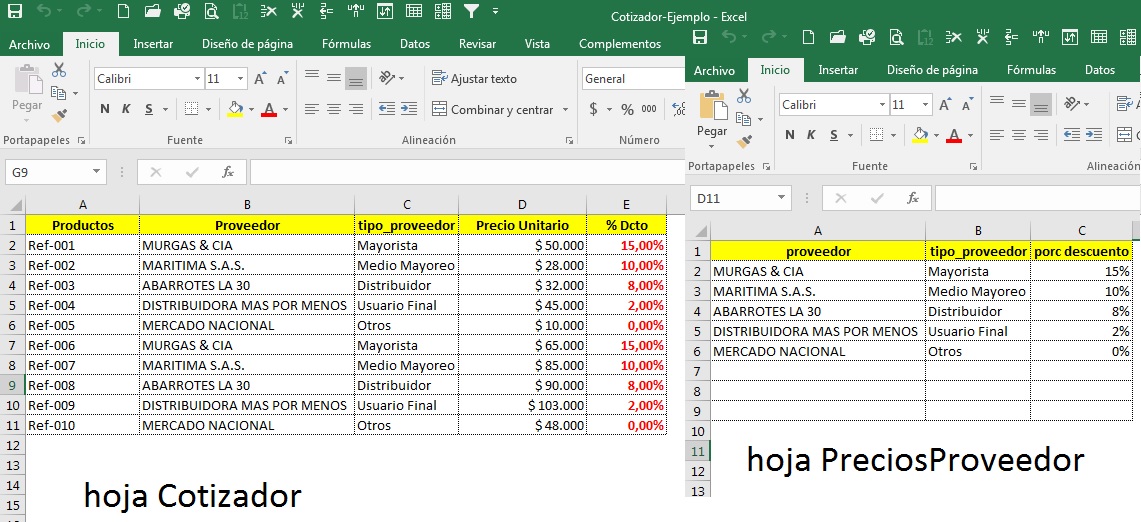1141x522 pixels.
Task: Open the Vista tab
Action: (537, 44)
